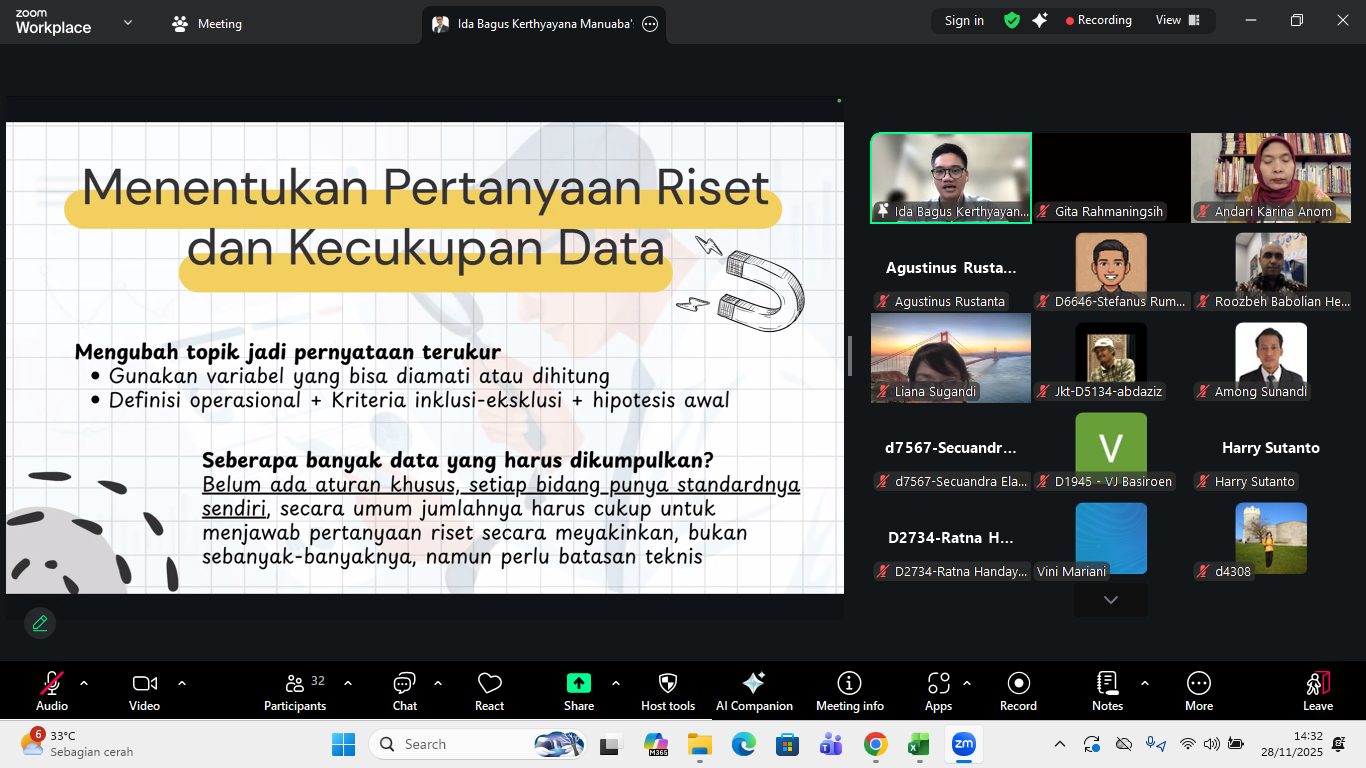Screen dimensions: 1366x768
Task: Open Meeting info
Action: coord(849,691)
